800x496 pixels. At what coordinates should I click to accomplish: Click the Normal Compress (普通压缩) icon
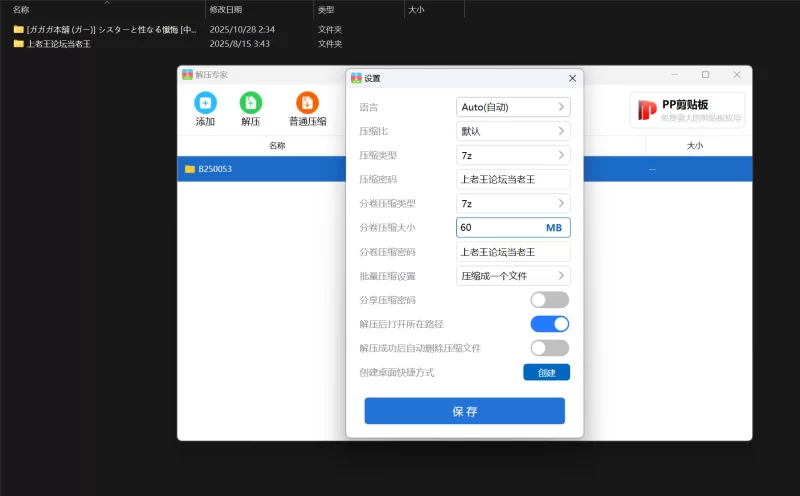pyautogui.click(x=307, y=103)
